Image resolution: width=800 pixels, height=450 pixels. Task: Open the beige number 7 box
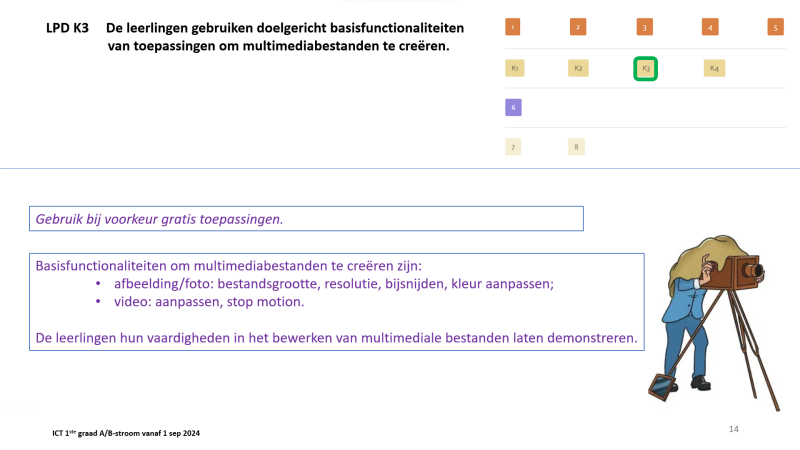[513, 147]
